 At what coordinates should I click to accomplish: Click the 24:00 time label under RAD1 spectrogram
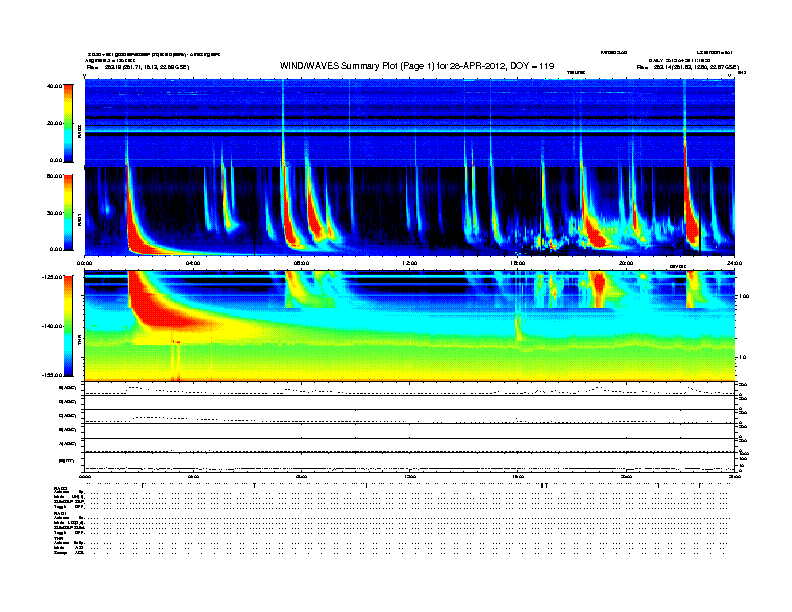pyautogui.click(x=734, y=263)
